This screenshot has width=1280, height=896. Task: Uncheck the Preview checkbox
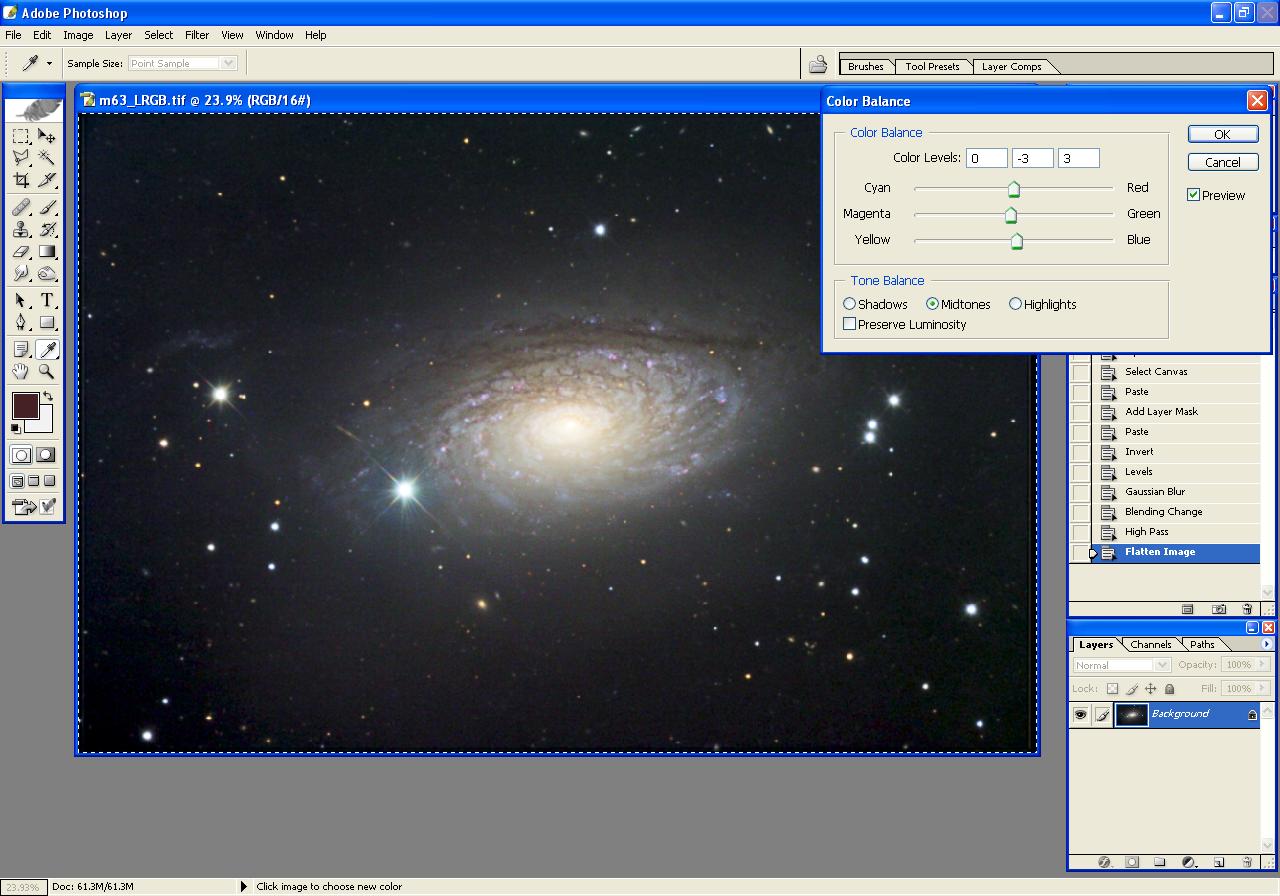[1193, 195]
